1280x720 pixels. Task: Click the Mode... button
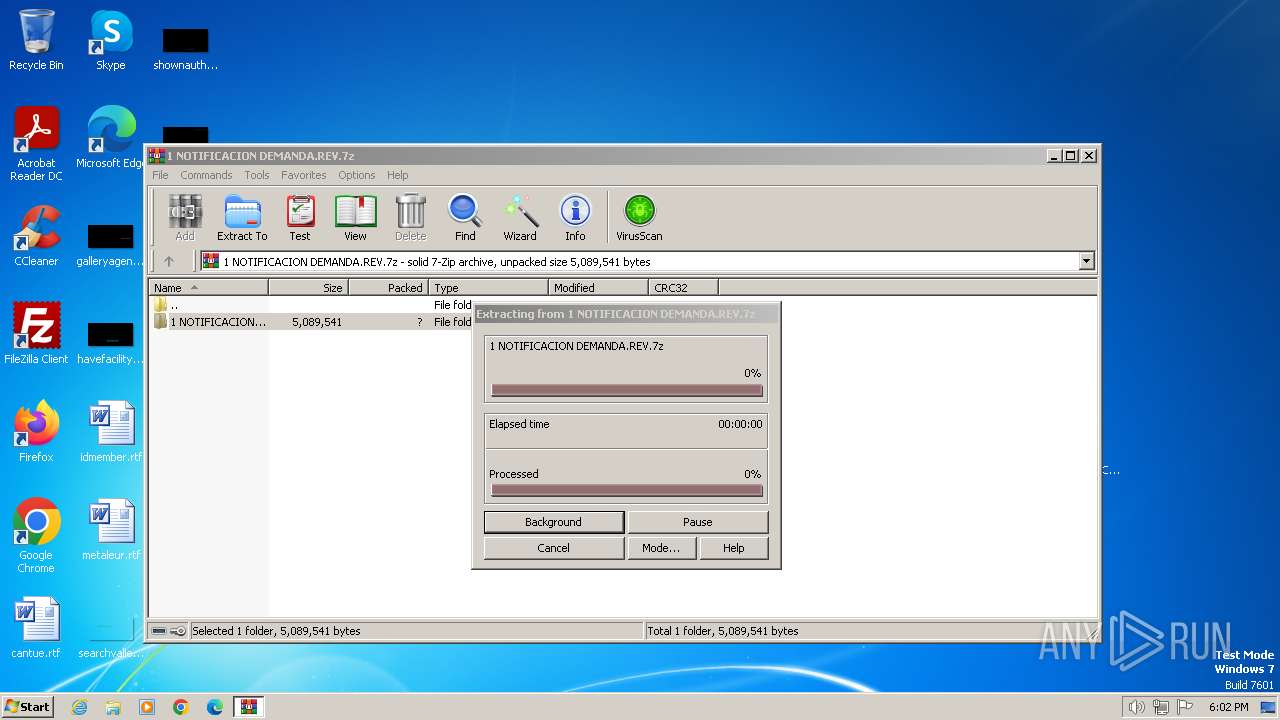tap(661, 548)
